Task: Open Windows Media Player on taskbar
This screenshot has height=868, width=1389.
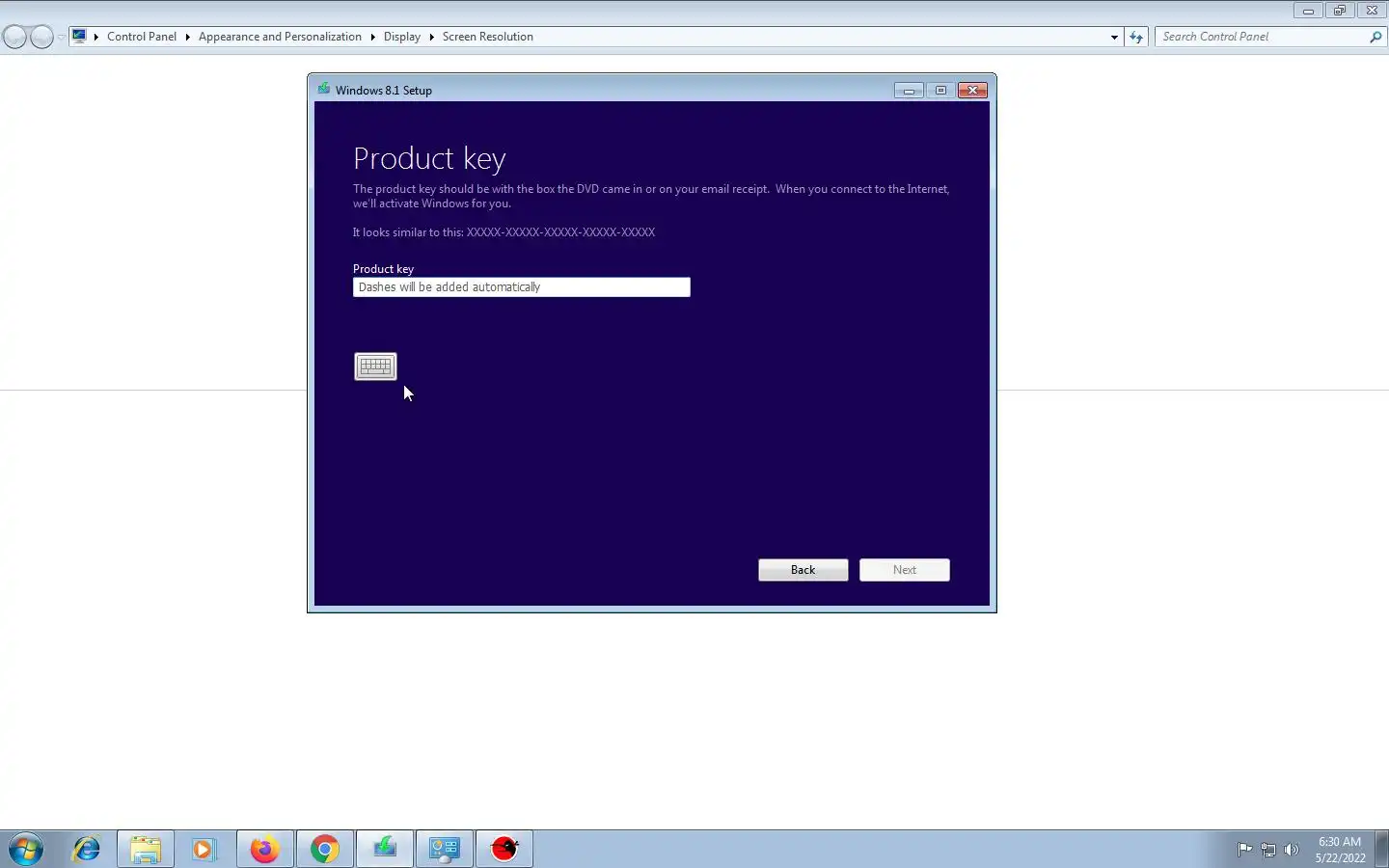Action: point(204,849)
